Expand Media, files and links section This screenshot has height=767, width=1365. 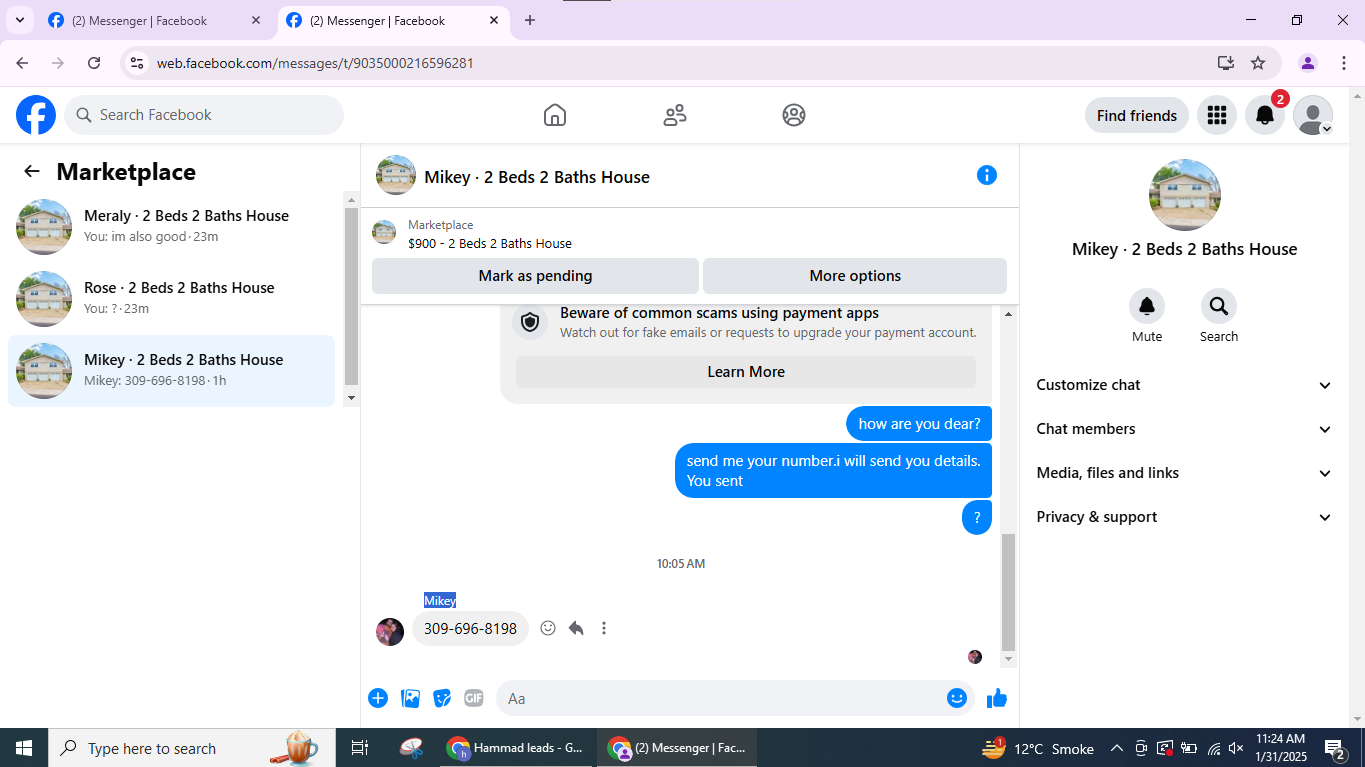[1185, 473]
